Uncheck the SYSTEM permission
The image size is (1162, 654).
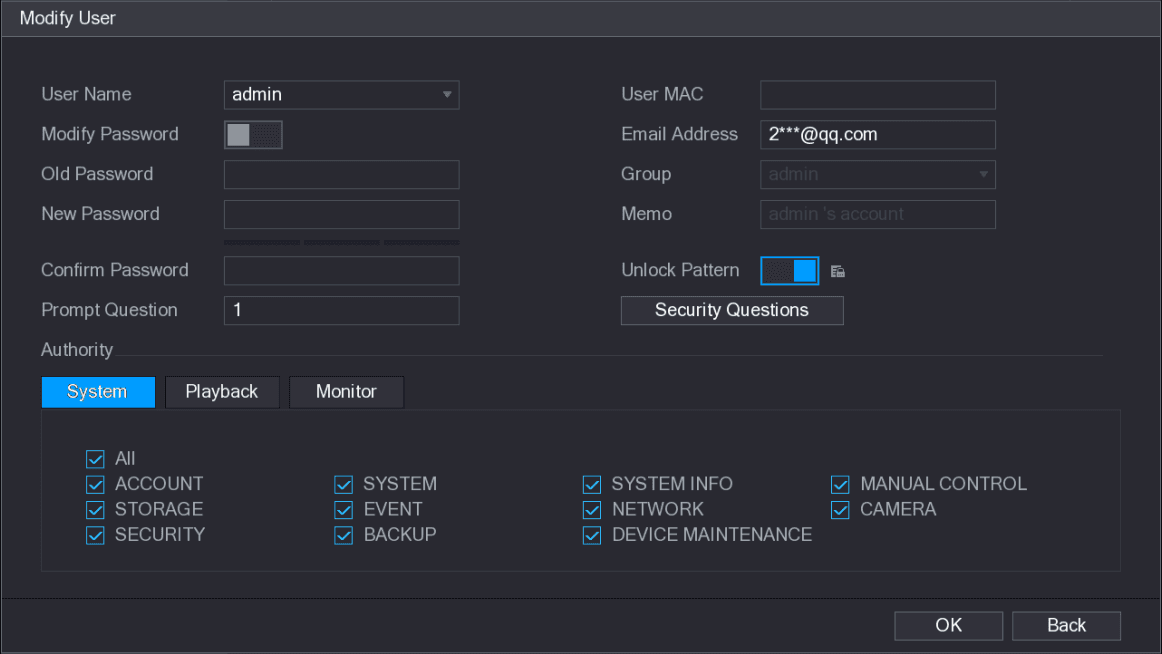pyautogui.click(x=343, y=484)
